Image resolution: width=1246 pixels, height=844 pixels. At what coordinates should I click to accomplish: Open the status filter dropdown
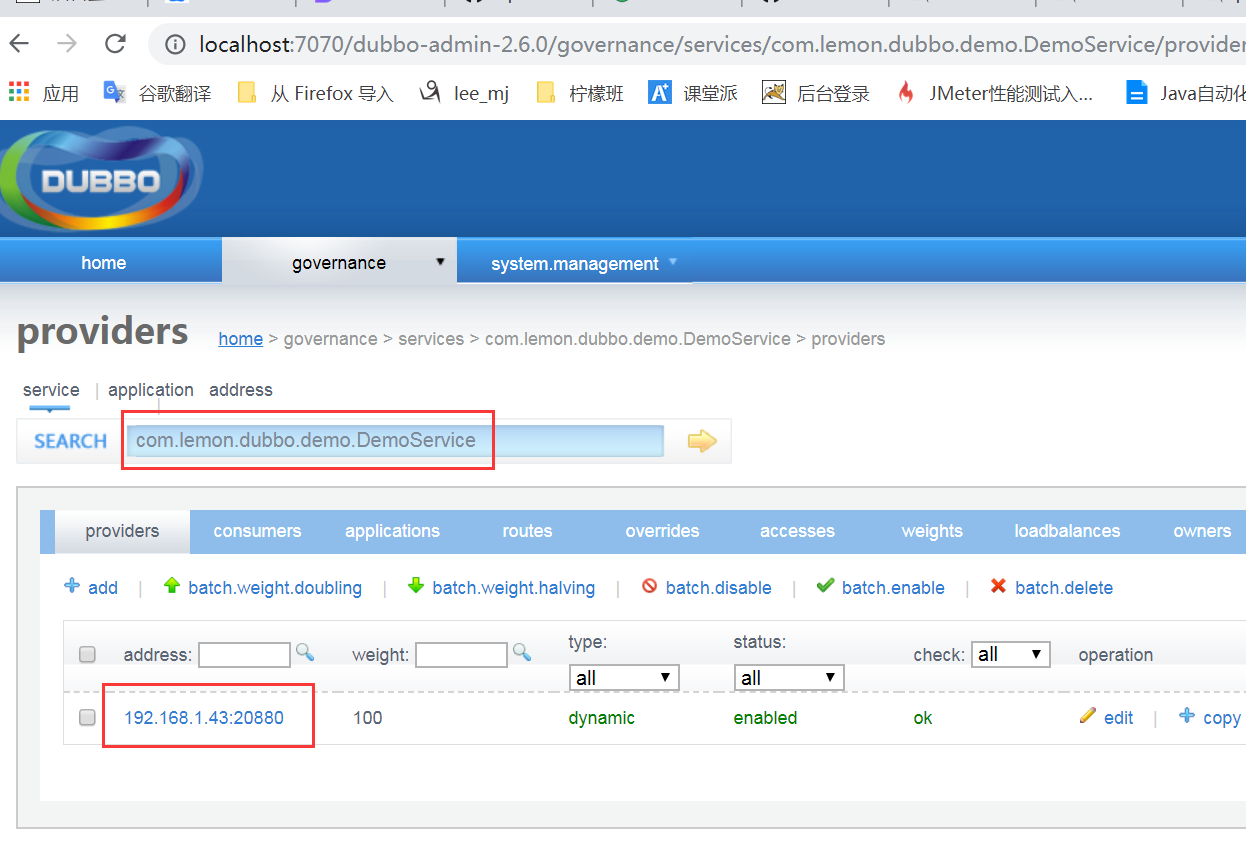788,678
